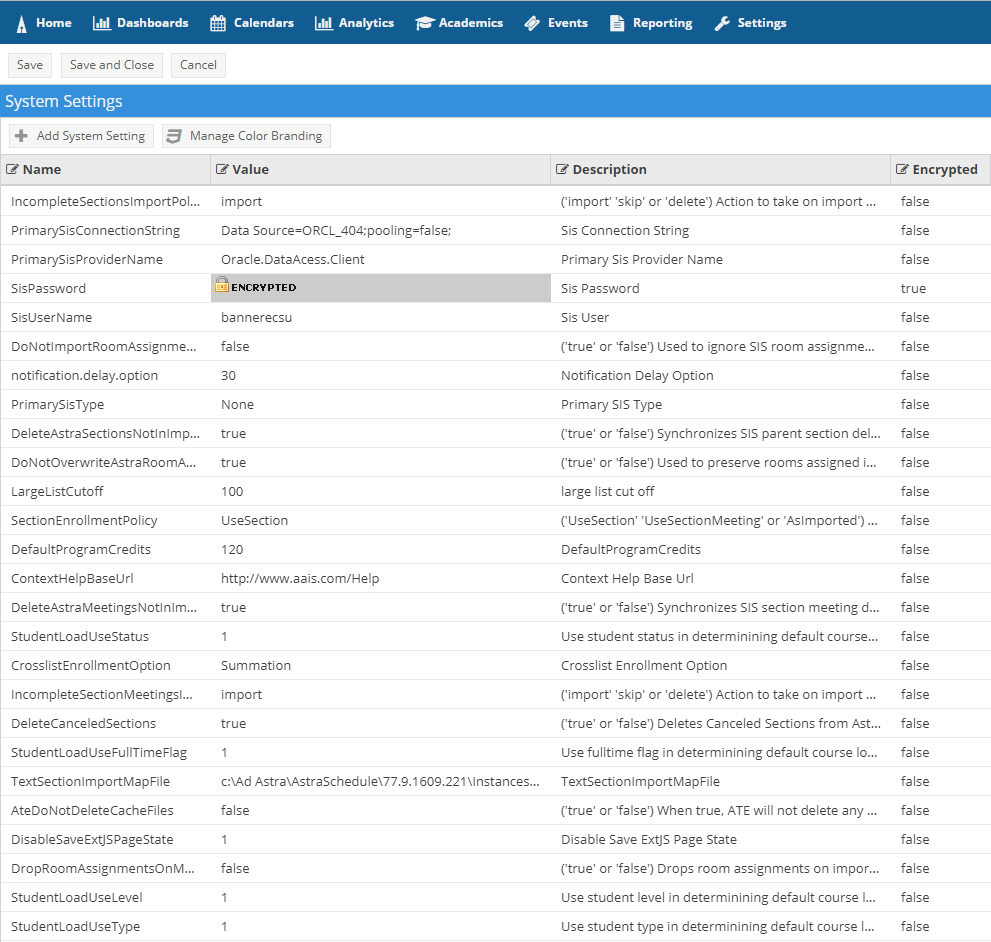Click the Reporting document icon
This screenshot has width=991, height=942.
[x=617, y=23]
